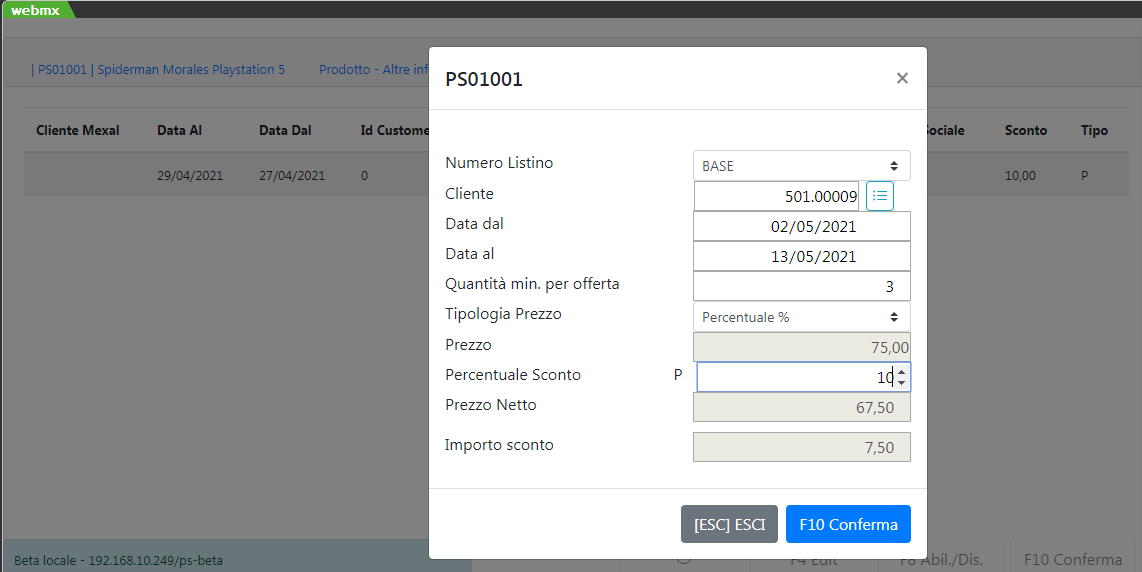
Task: Close the PS01001 dialog with X
Action: pyautogui.click(x=902, y=78)
